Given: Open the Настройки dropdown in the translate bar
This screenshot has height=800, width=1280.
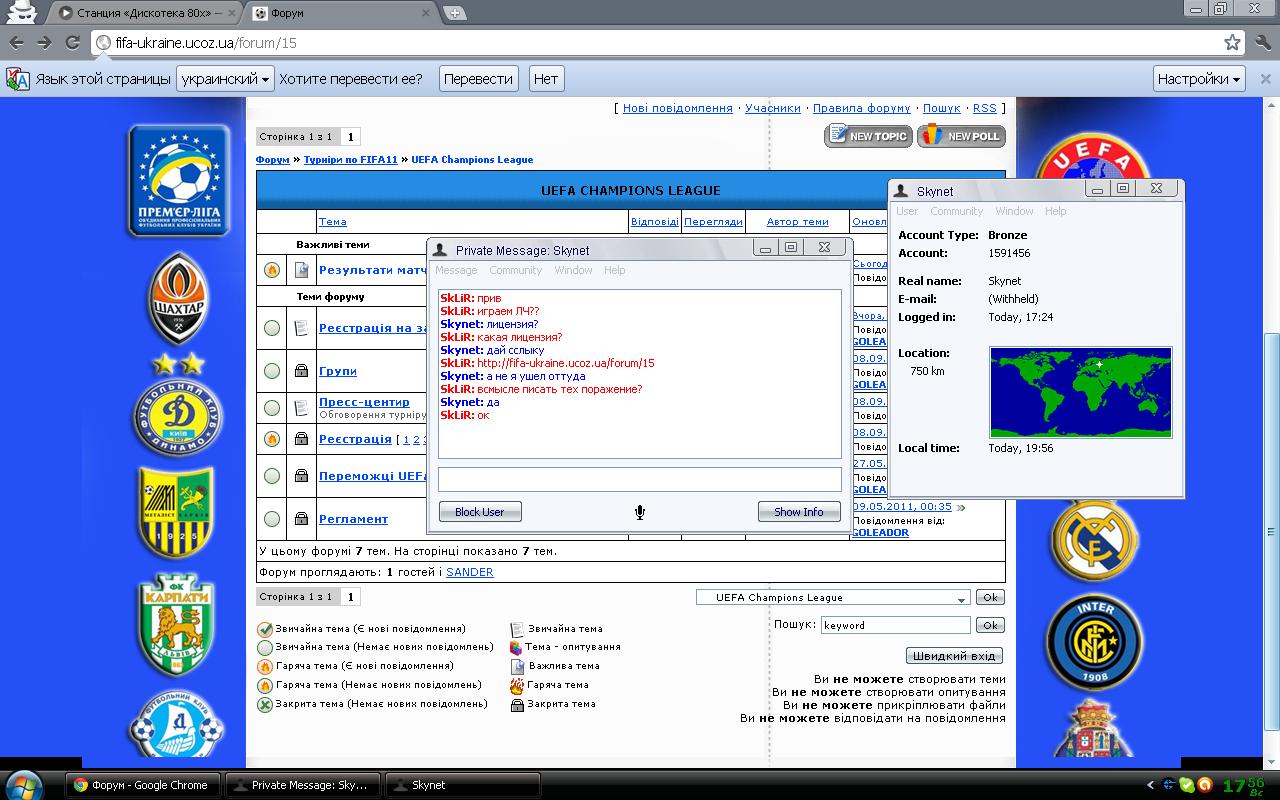Looking at the screenshot, I should click(x=1199, y=79).
